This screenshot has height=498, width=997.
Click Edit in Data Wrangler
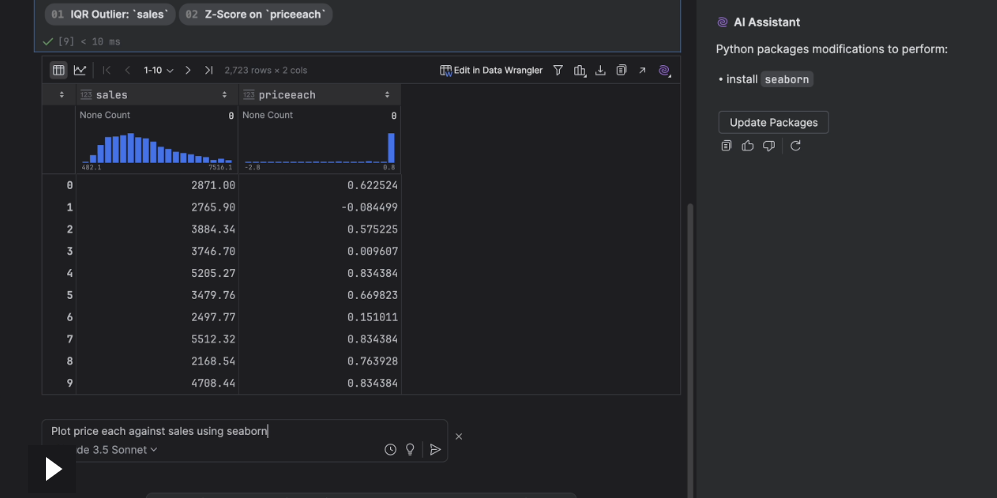[491, 71]
